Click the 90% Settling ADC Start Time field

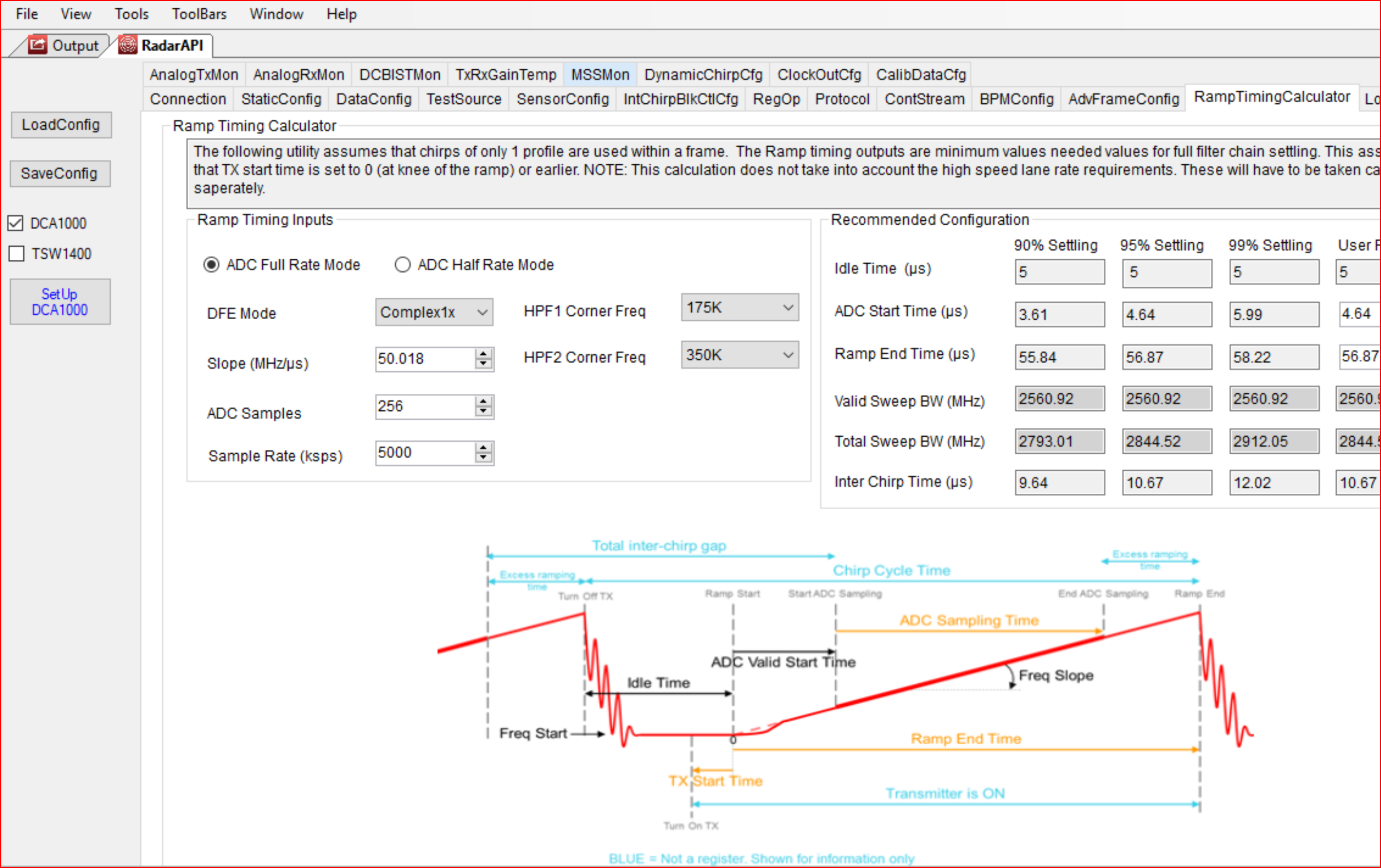(x=1059, y=314)
